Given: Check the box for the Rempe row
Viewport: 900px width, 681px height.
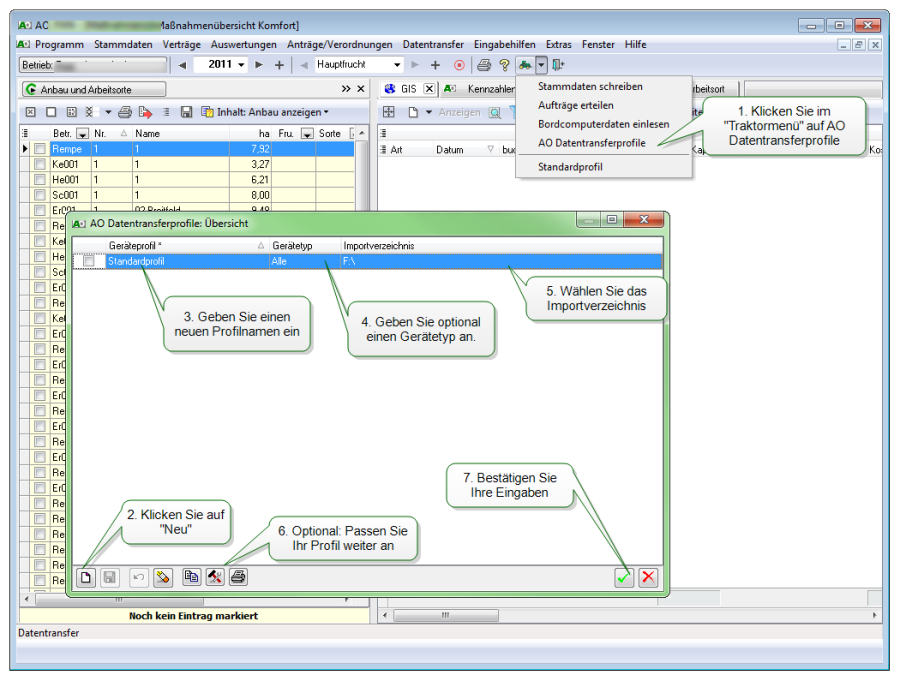Looking at the screenshot, I should (x=40, y=149).
